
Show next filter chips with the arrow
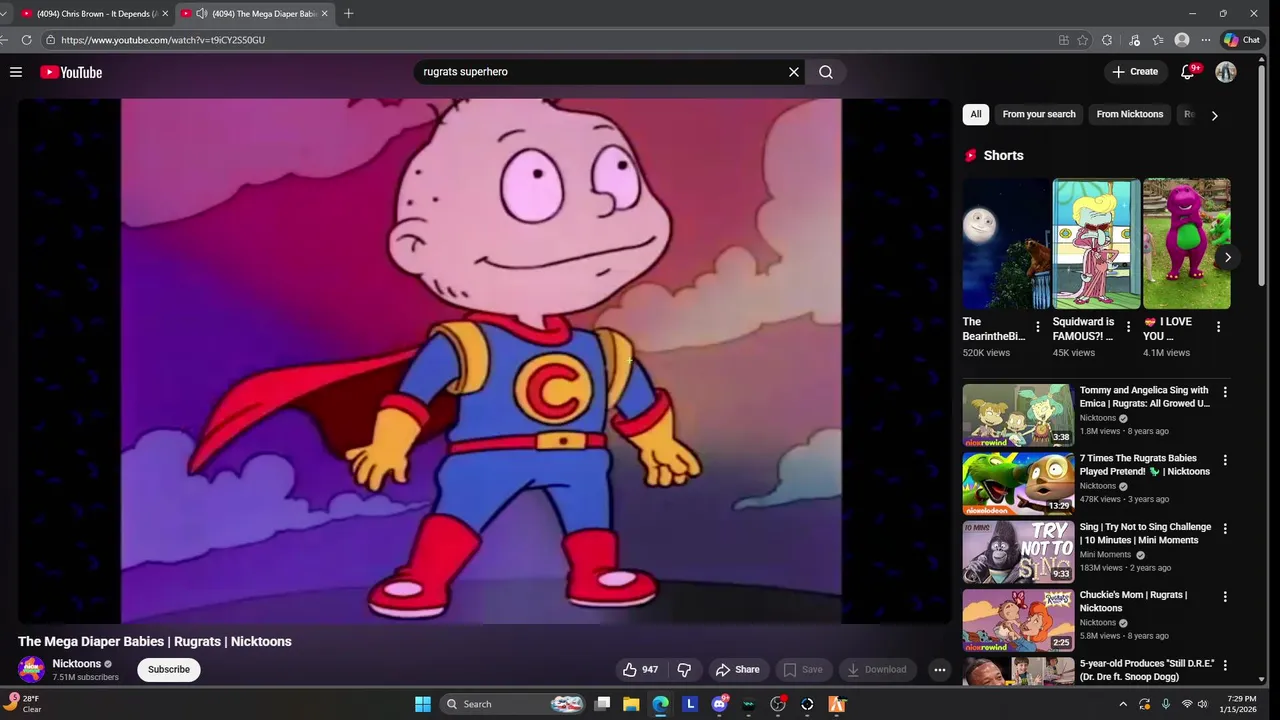tap(1214, 115)
